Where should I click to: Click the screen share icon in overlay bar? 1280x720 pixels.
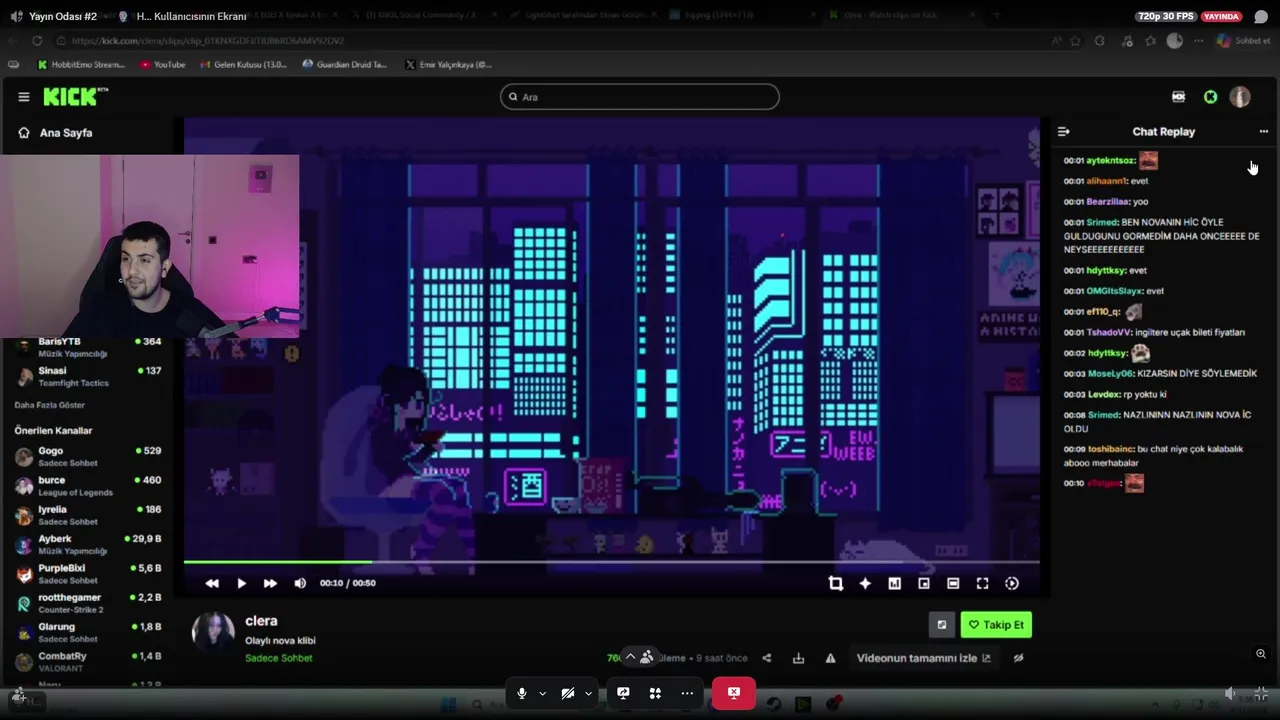pyautogui.click(x=623, y=693)
